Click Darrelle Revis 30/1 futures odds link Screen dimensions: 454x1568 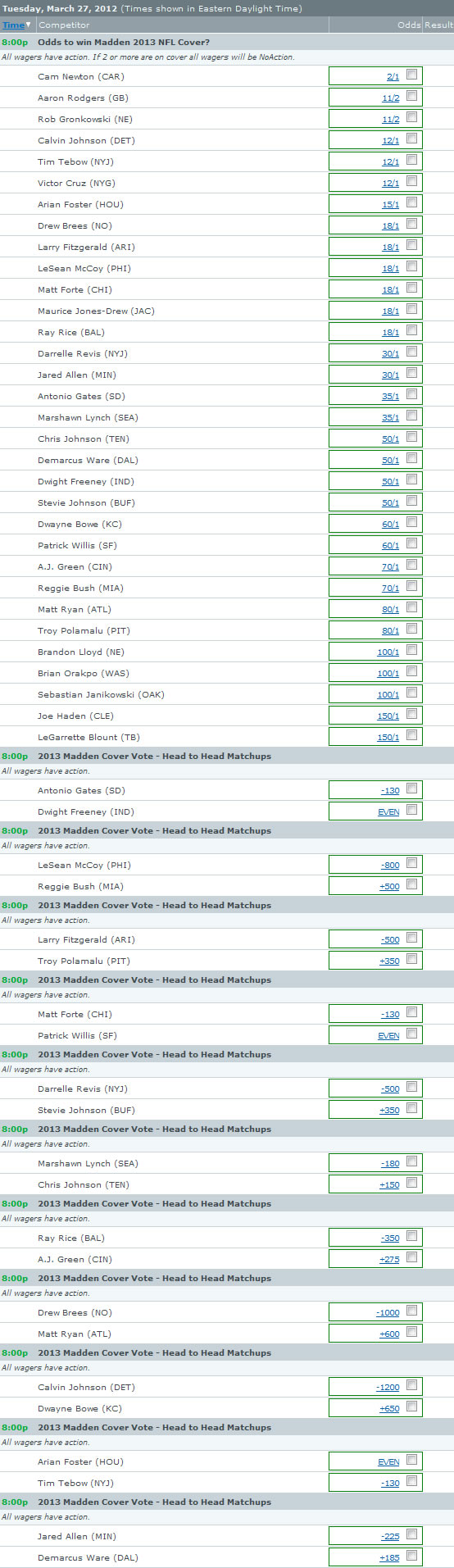point(391,354)
